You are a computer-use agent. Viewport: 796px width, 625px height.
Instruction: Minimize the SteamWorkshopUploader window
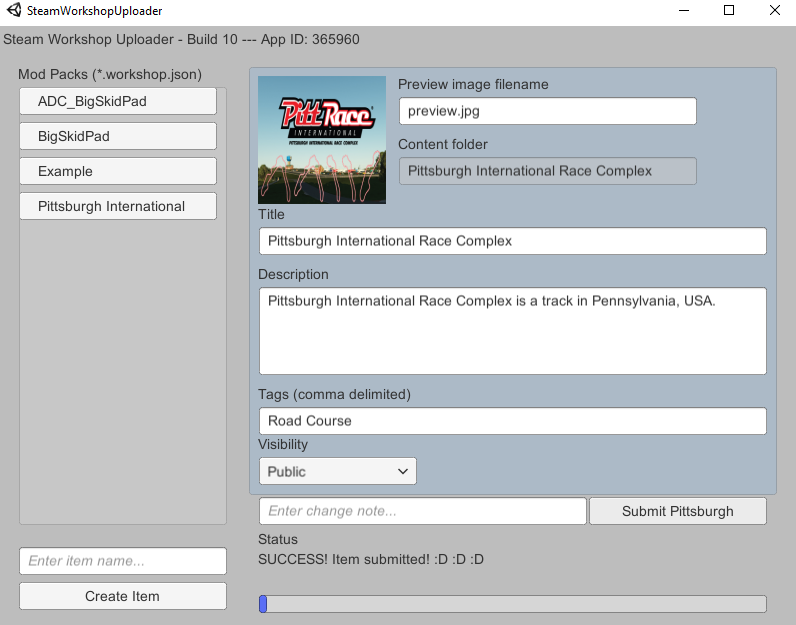(x=684, y=10)
